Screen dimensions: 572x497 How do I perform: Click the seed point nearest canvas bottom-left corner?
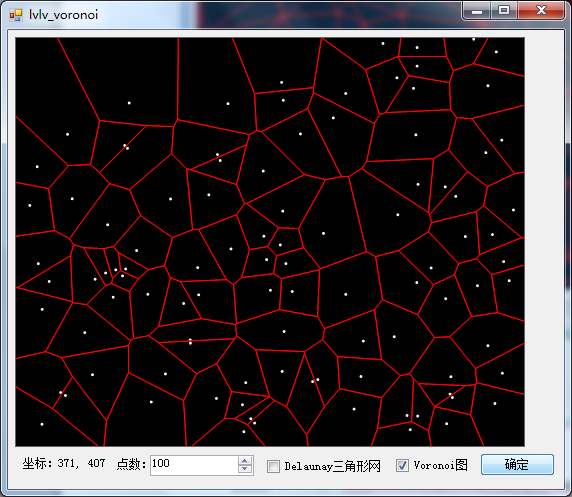pyautogui.click(x=42, y=424)
